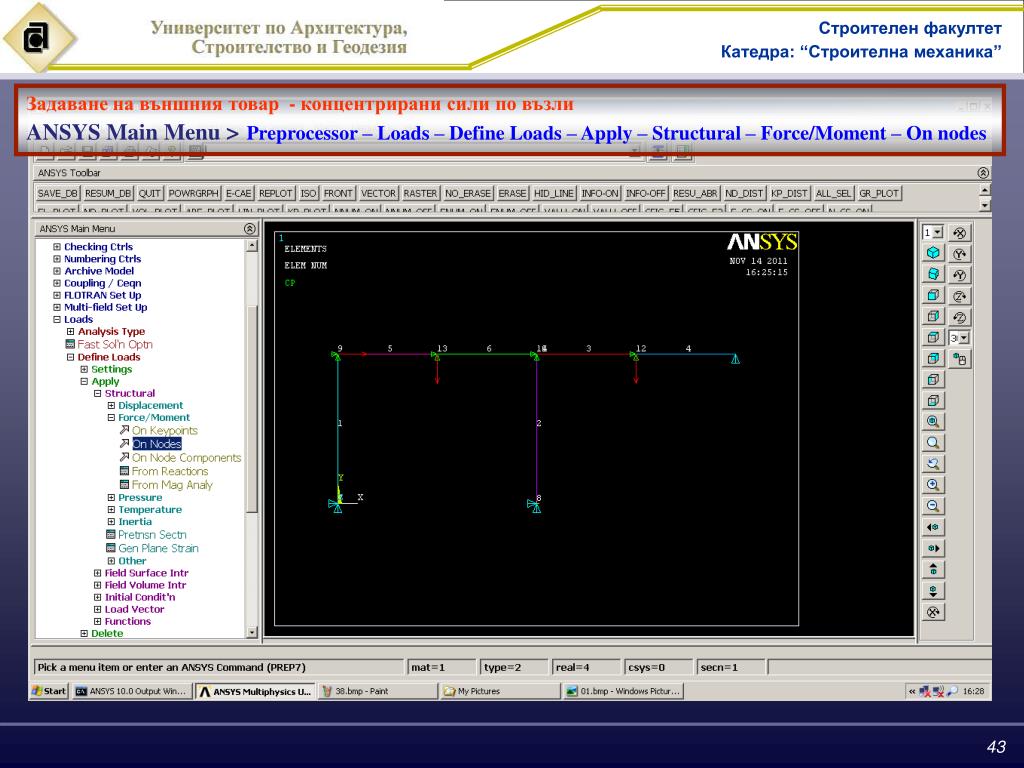Collapse the Force/Moment node
The width and height of the screenshot is (1024, 768).
(x=111, y=418)
